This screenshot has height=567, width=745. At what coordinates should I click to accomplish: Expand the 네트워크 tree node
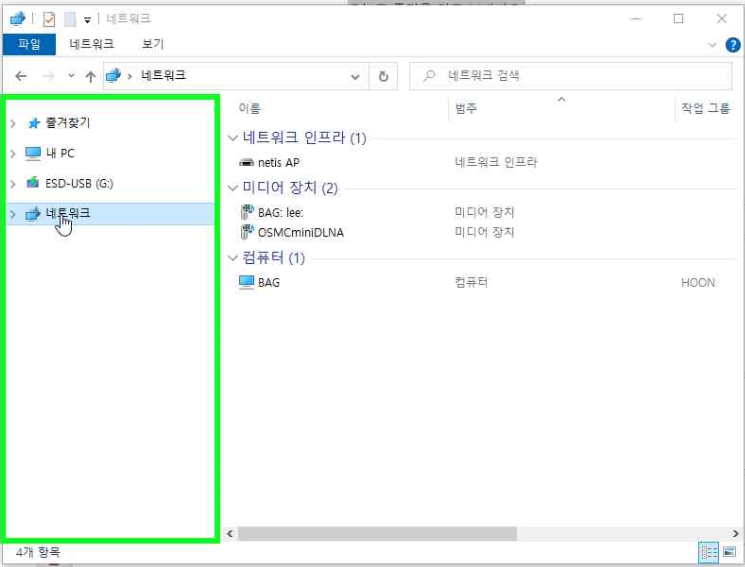coord(13,215)
